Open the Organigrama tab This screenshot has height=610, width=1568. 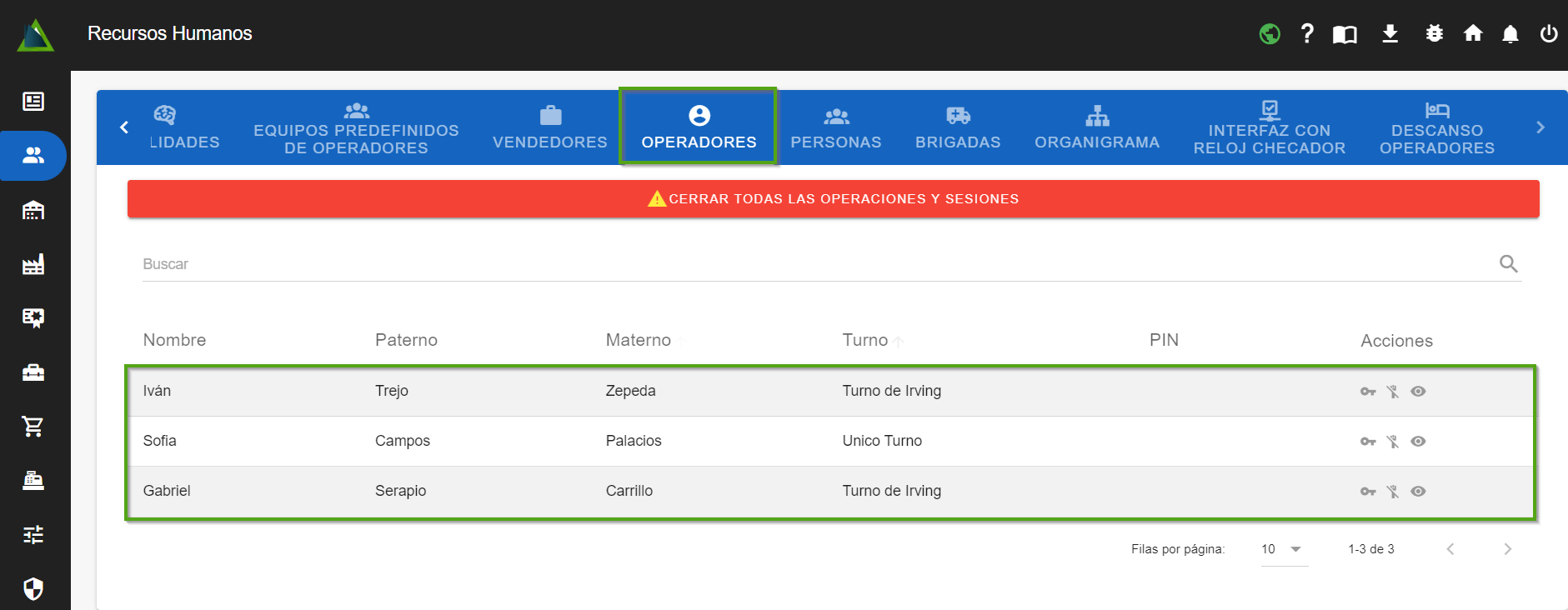tap(1096, 127)
